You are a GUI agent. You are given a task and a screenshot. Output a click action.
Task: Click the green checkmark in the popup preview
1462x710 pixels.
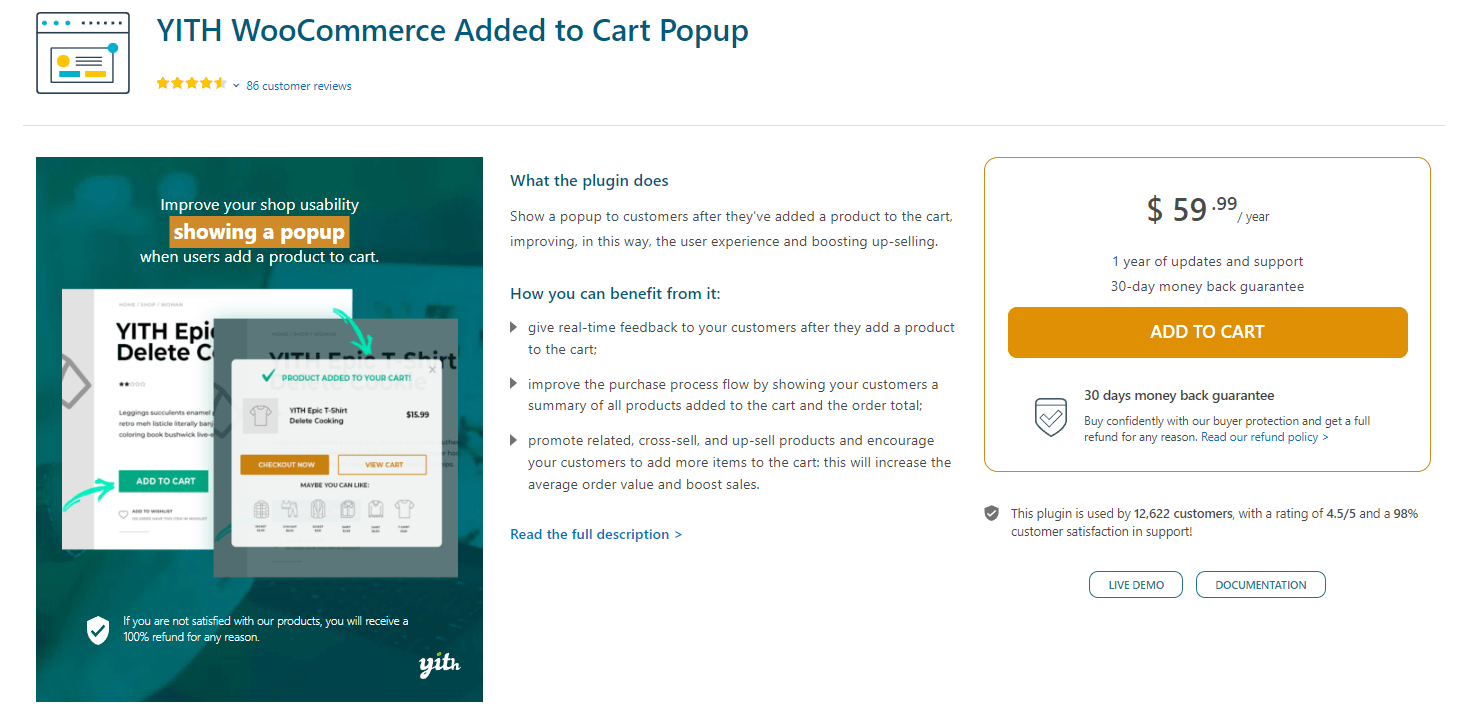tap(267, 376)
